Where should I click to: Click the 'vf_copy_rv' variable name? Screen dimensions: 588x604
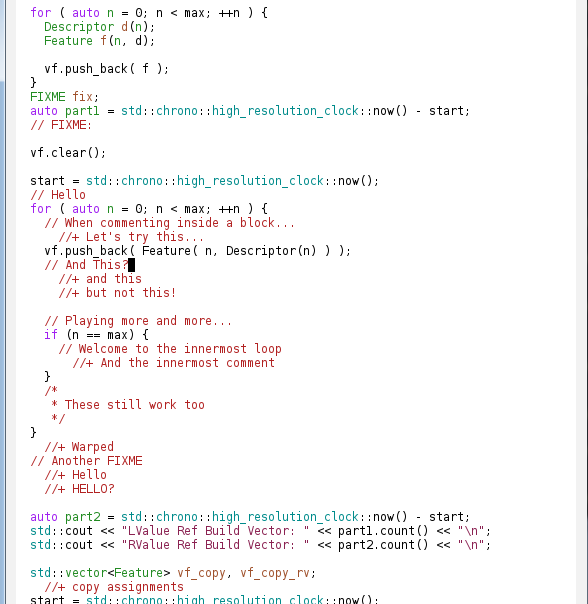(x=274, y=573)
